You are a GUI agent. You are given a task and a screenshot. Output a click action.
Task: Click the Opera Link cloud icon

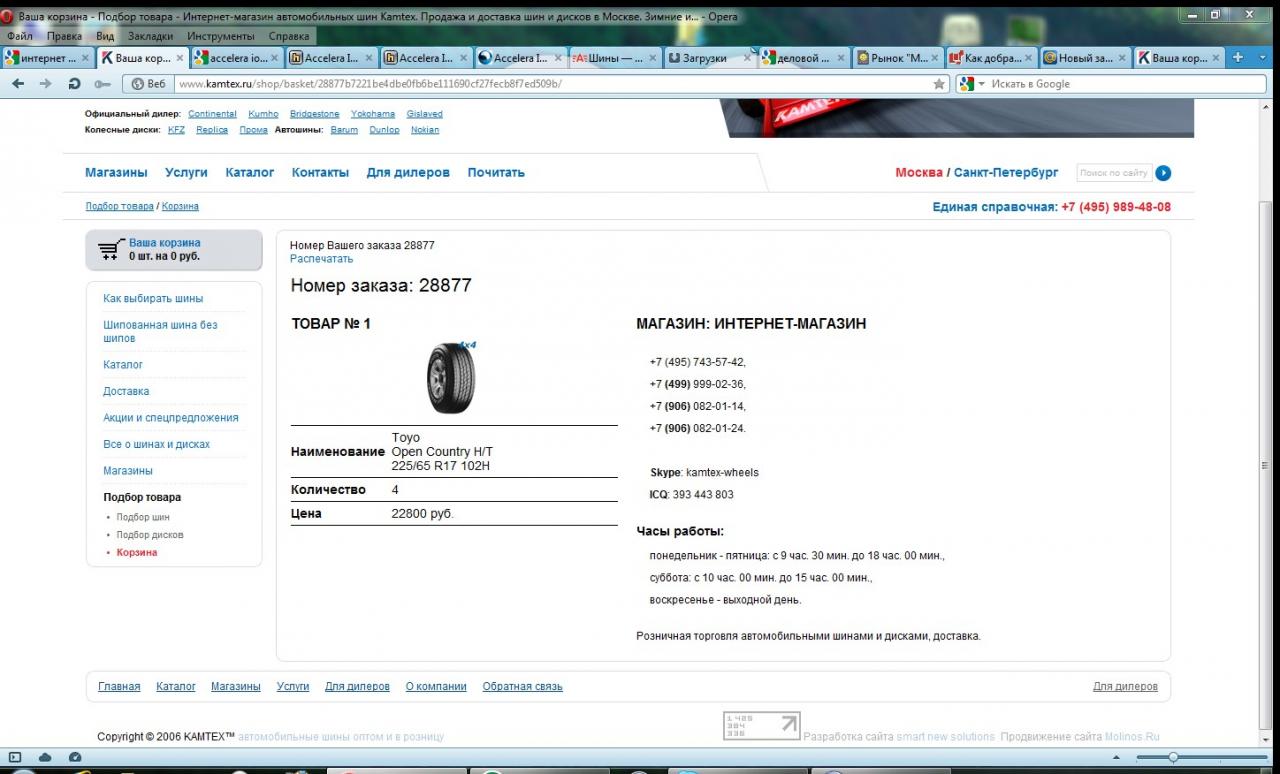pyautogui.click(x=45, y=757)
